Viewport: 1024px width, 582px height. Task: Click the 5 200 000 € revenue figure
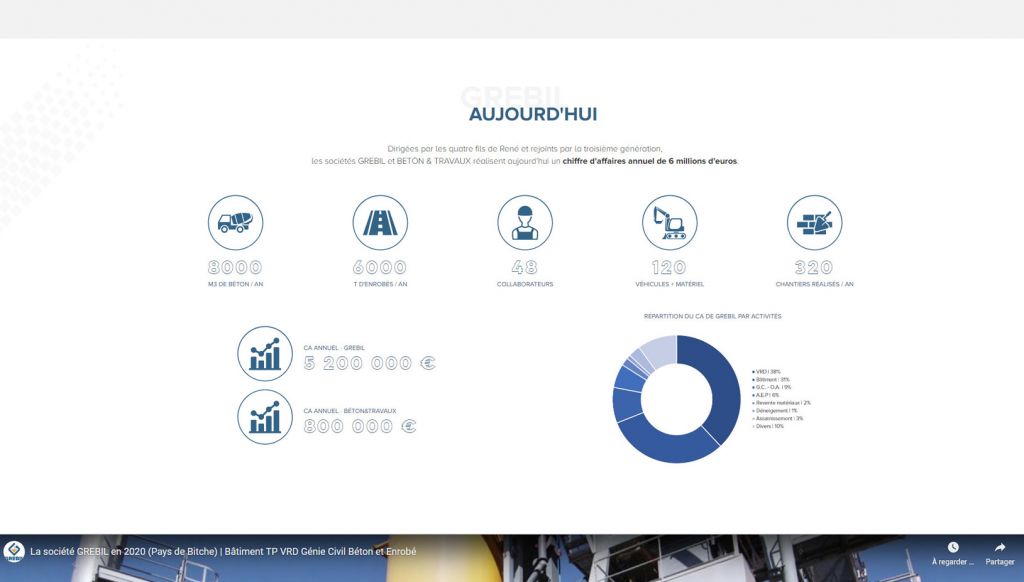pyautogui.click(x=370, y=363)
